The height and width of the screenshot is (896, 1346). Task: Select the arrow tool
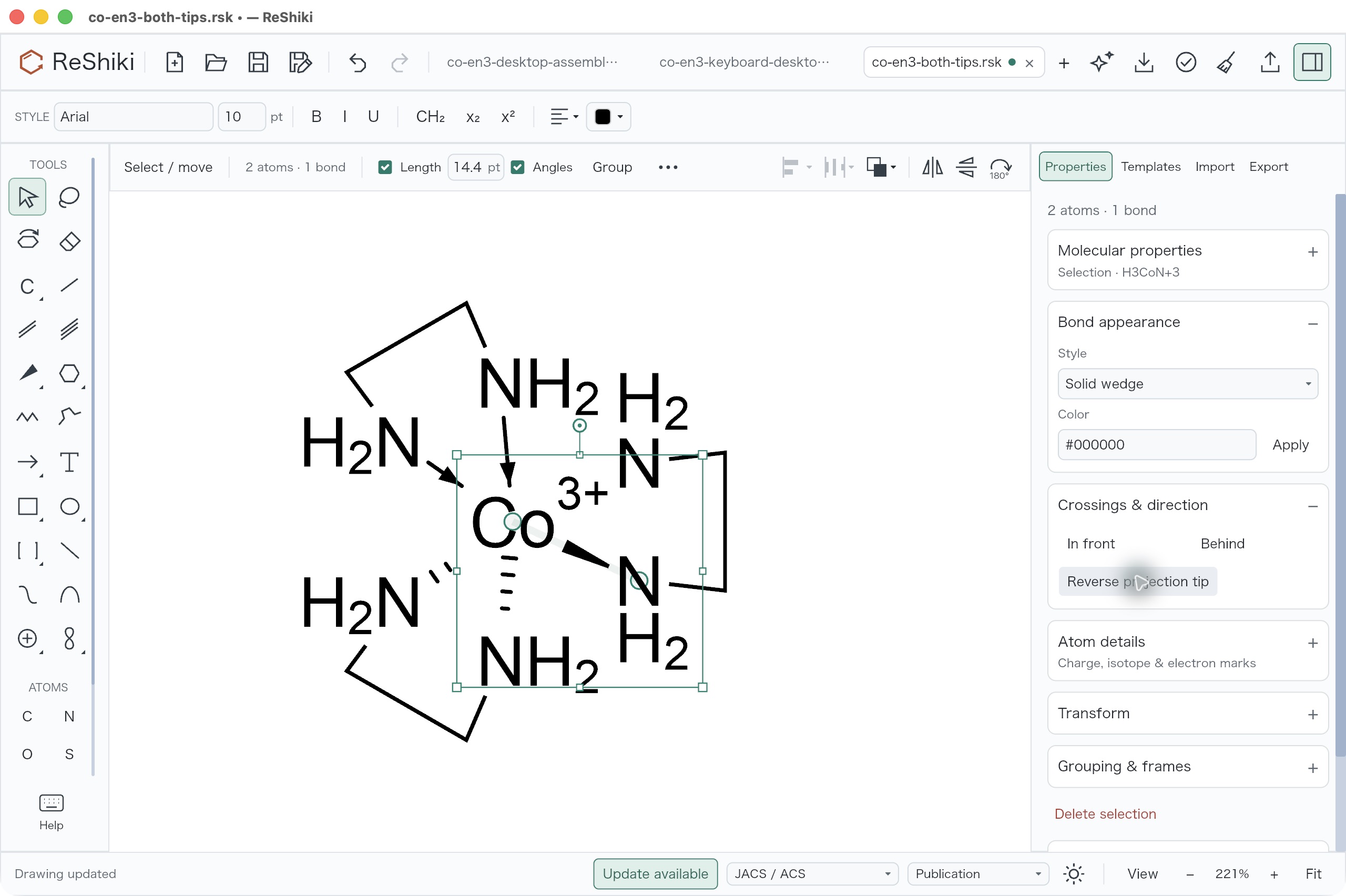(x=27, y=462)
